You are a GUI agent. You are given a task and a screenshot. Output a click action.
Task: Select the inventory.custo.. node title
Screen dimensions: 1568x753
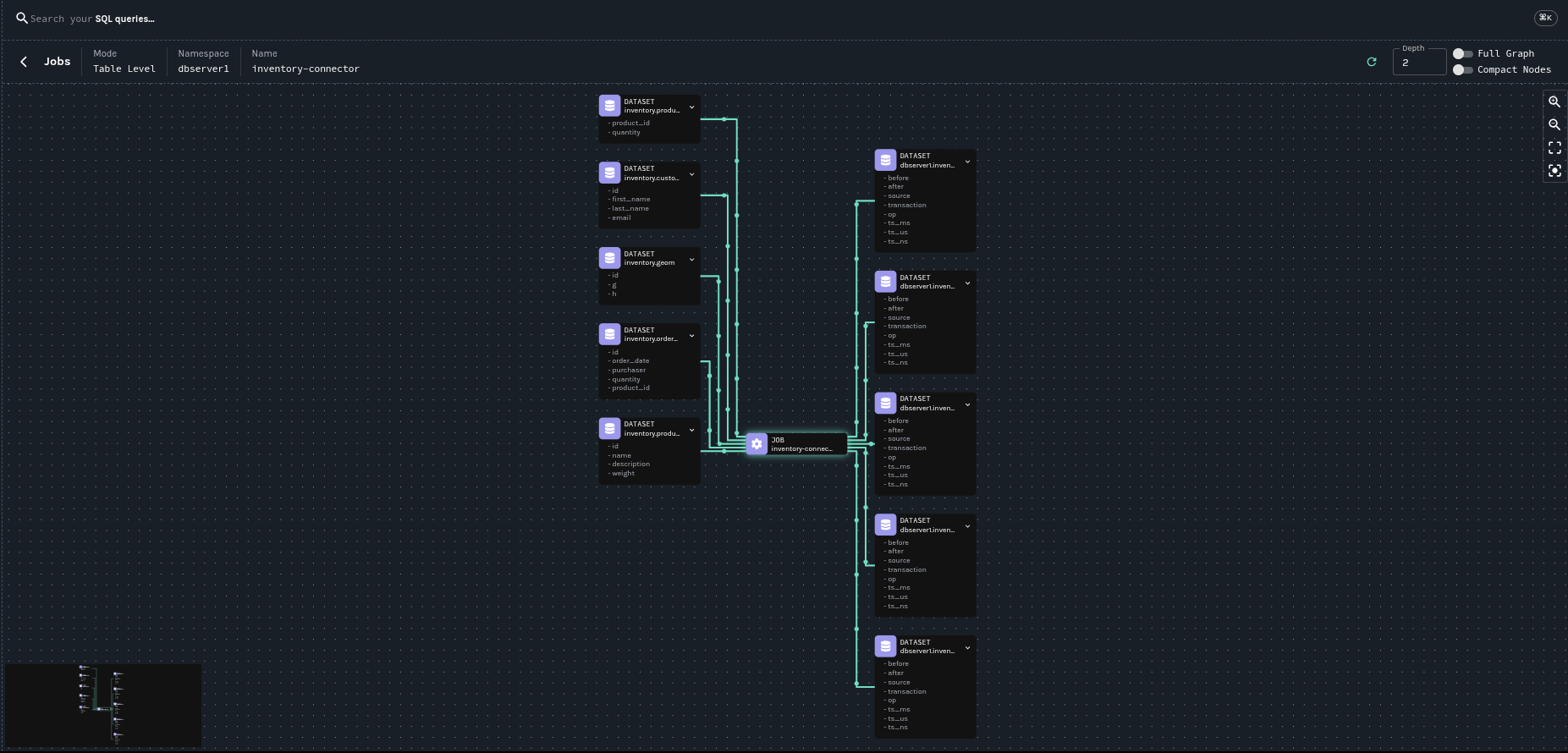(x=652, y=178)
